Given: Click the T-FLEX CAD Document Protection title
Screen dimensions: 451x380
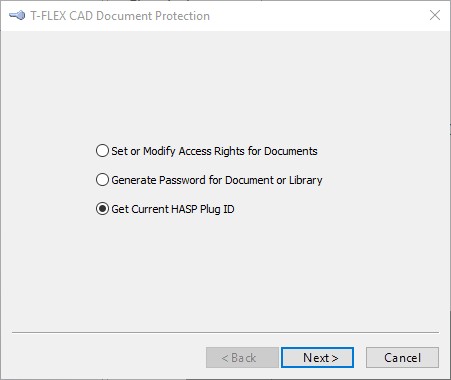Looking at the screenshot, I should (x=120, y=16).
